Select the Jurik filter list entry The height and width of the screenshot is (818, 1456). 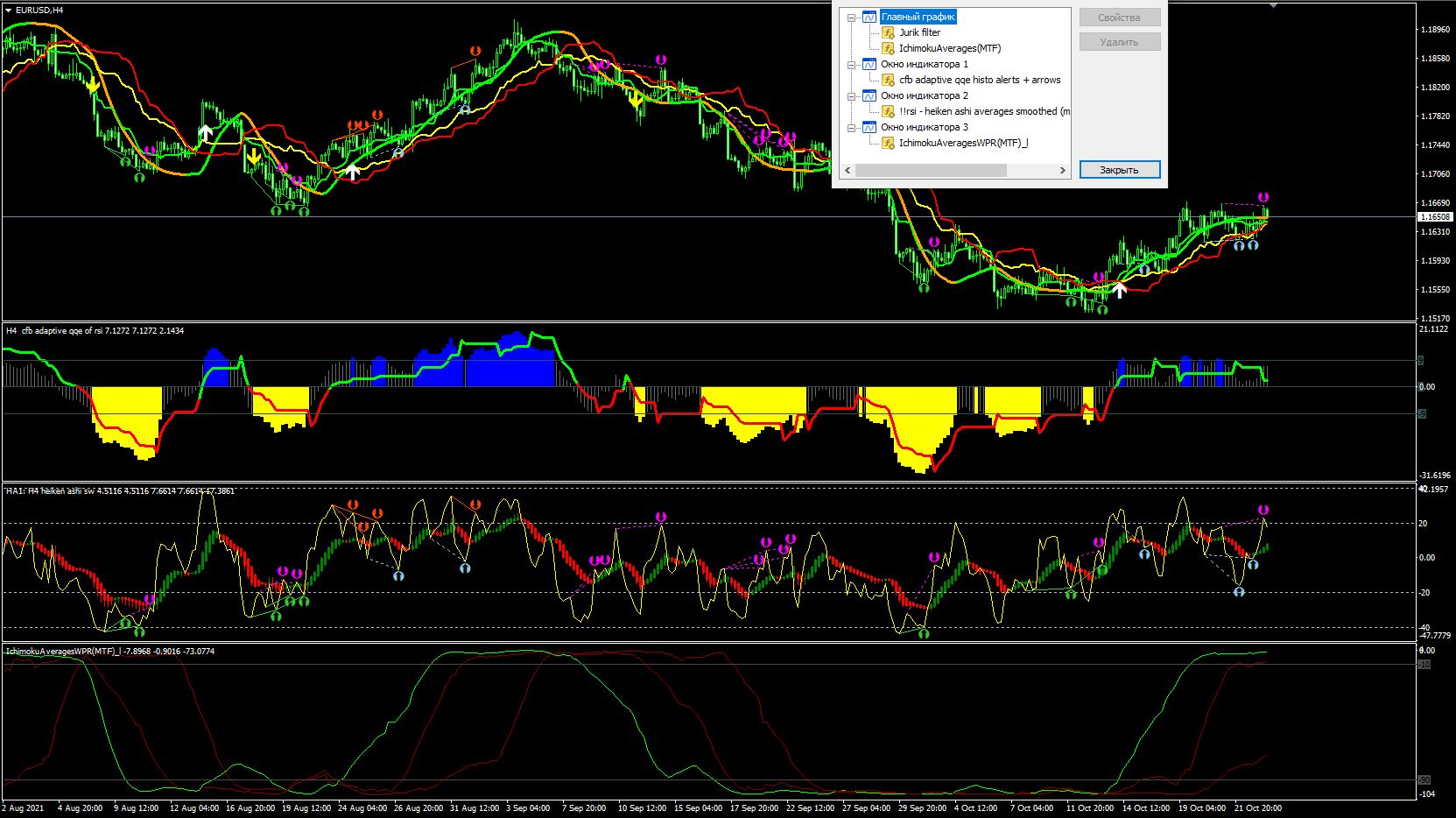tap(919, 32)
